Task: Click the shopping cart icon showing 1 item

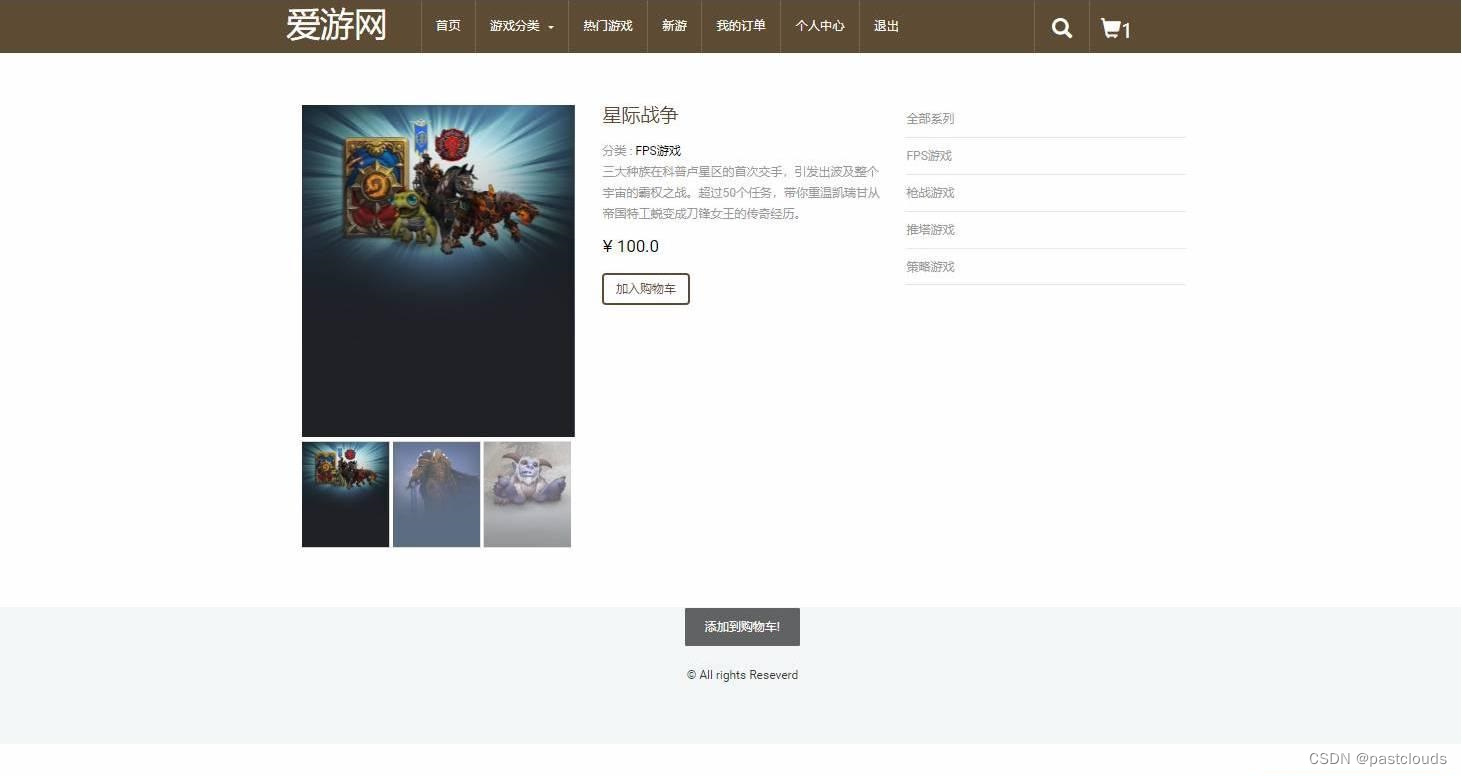Action: (x=1113, y=27)
